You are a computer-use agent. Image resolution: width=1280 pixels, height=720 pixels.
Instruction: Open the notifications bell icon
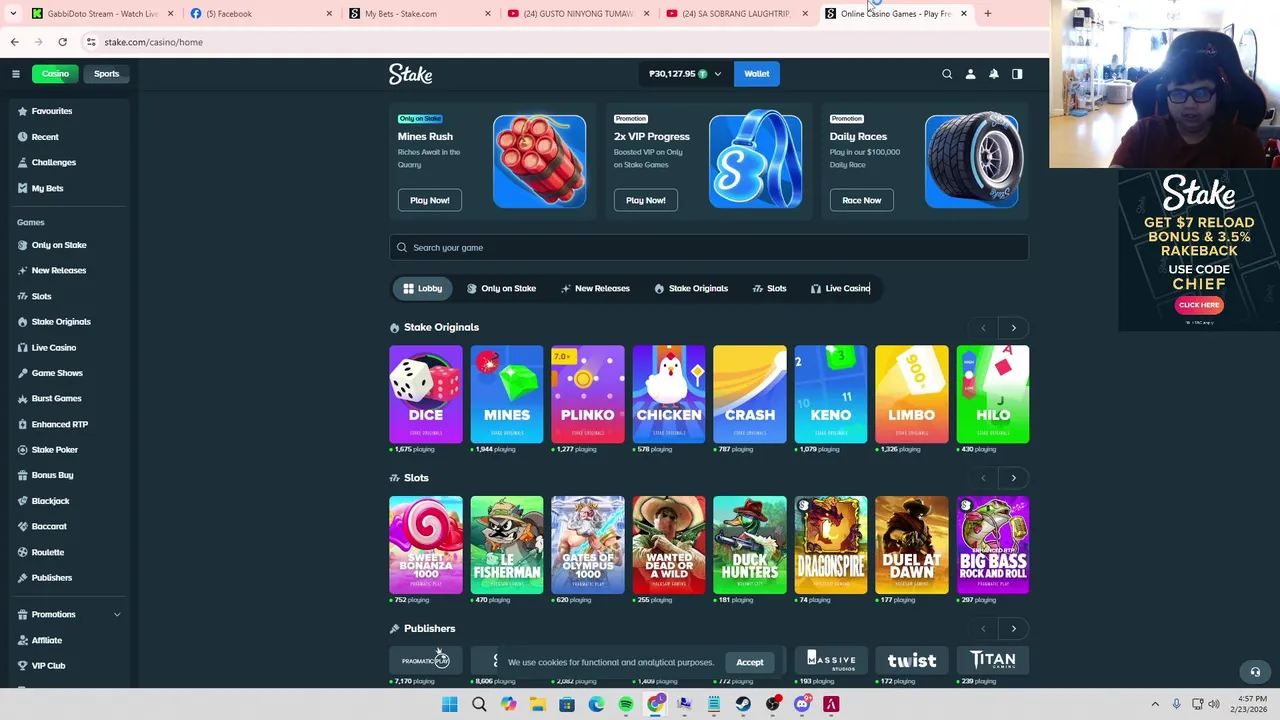pos(994,74)
